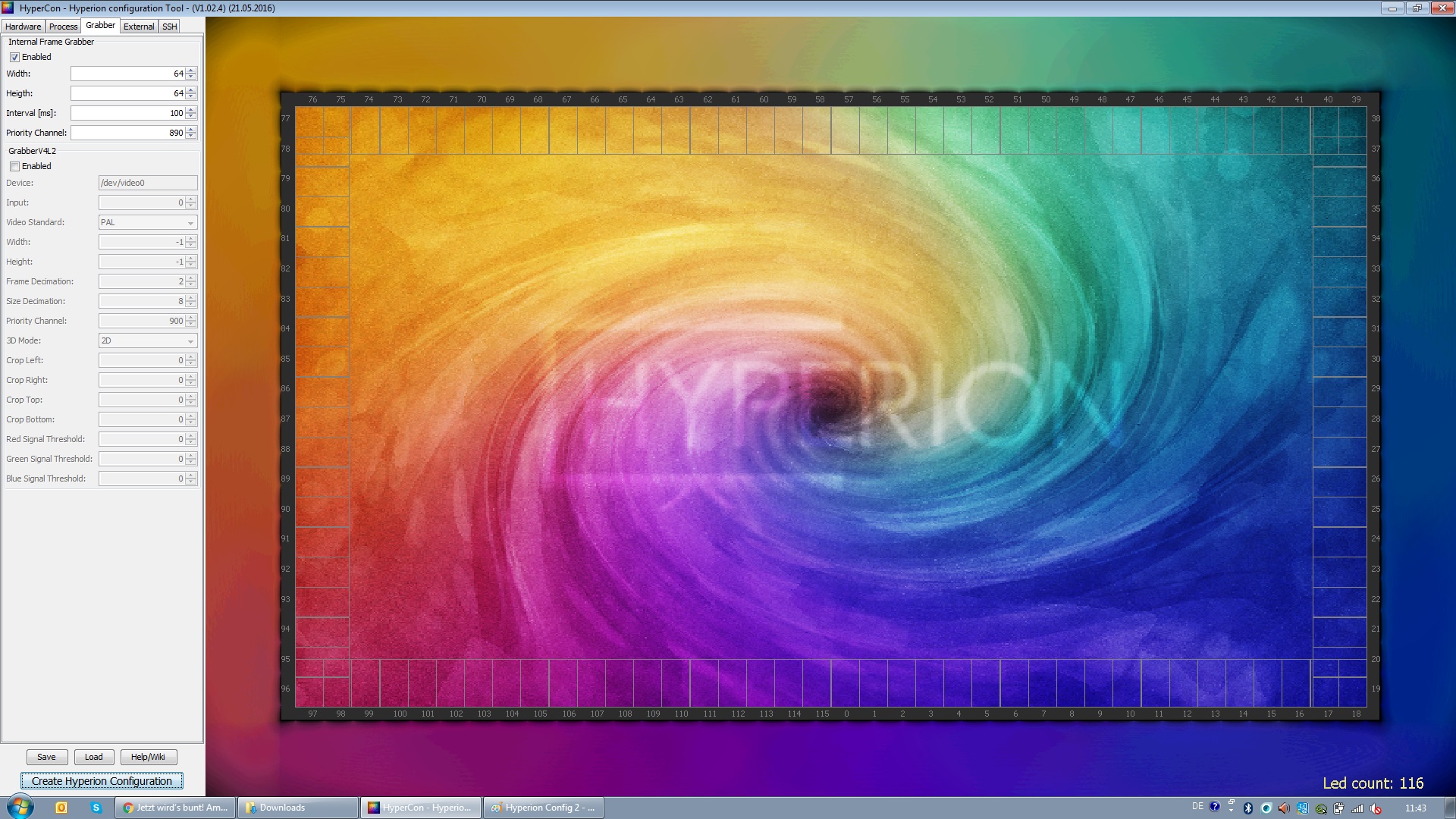Switch to the Hardware tab
The height and width of the screenshot is (819, 1456).
23,27
